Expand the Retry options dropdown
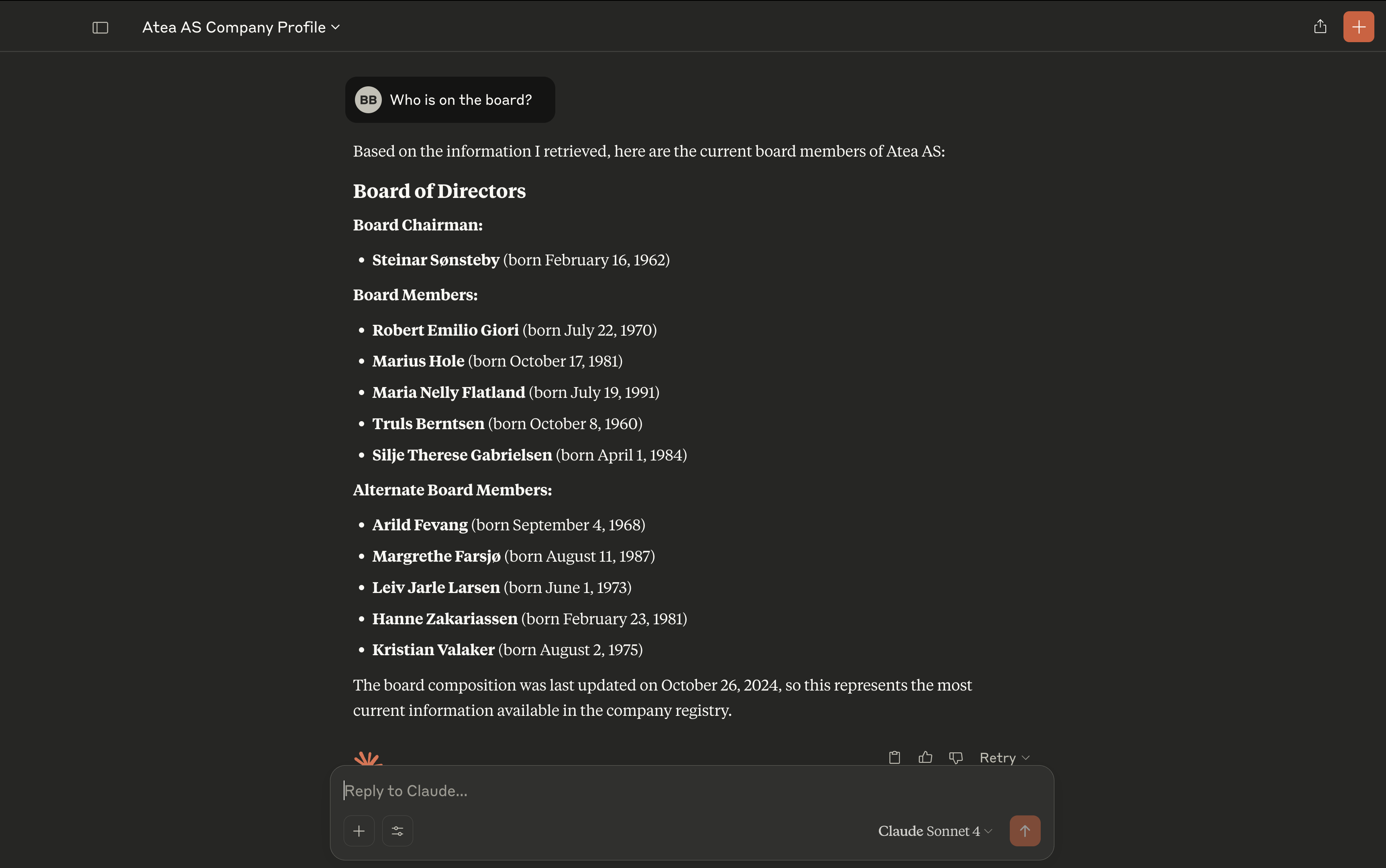 pos(1004,757)
